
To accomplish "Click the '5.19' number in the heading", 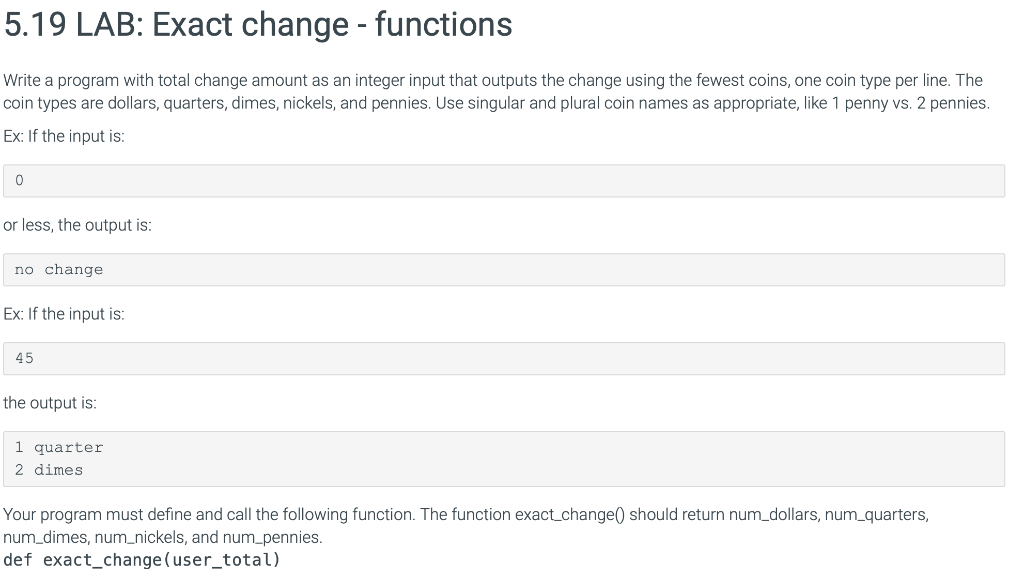I will click(x=35, y=25).
